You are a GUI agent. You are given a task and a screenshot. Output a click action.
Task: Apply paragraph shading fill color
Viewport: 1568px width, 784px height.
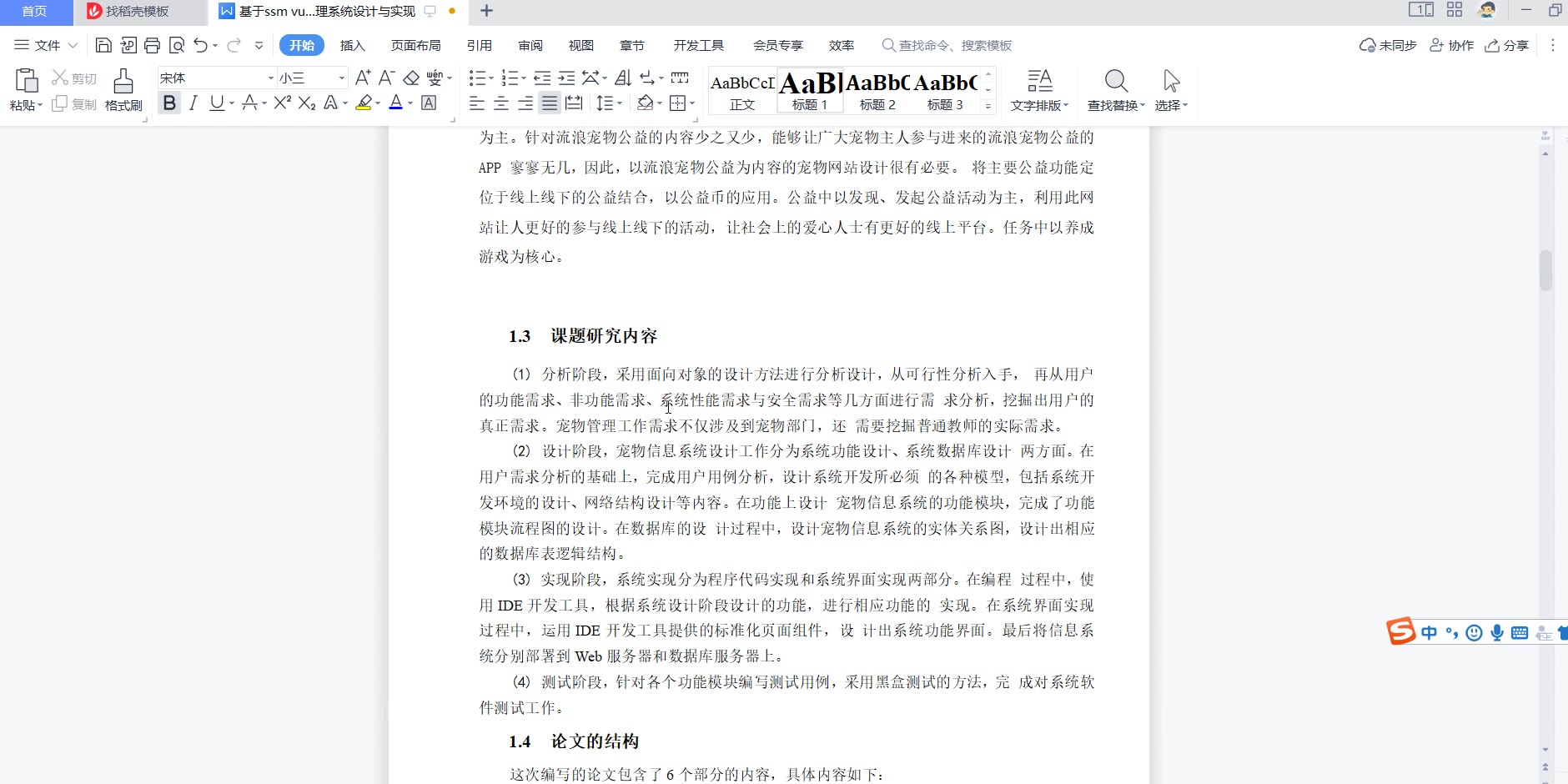point(645,103)
